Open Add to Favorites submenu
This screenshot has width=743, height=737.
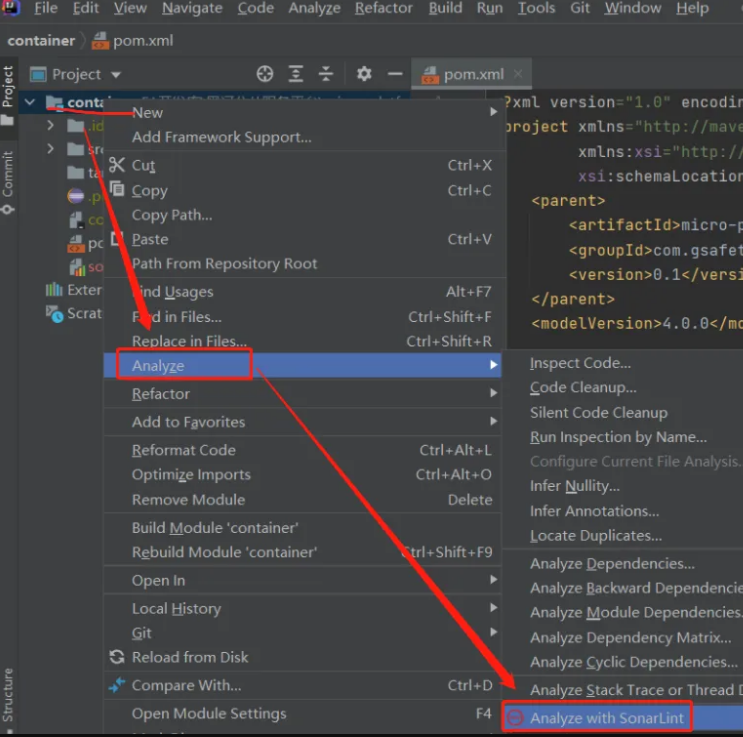302,422
